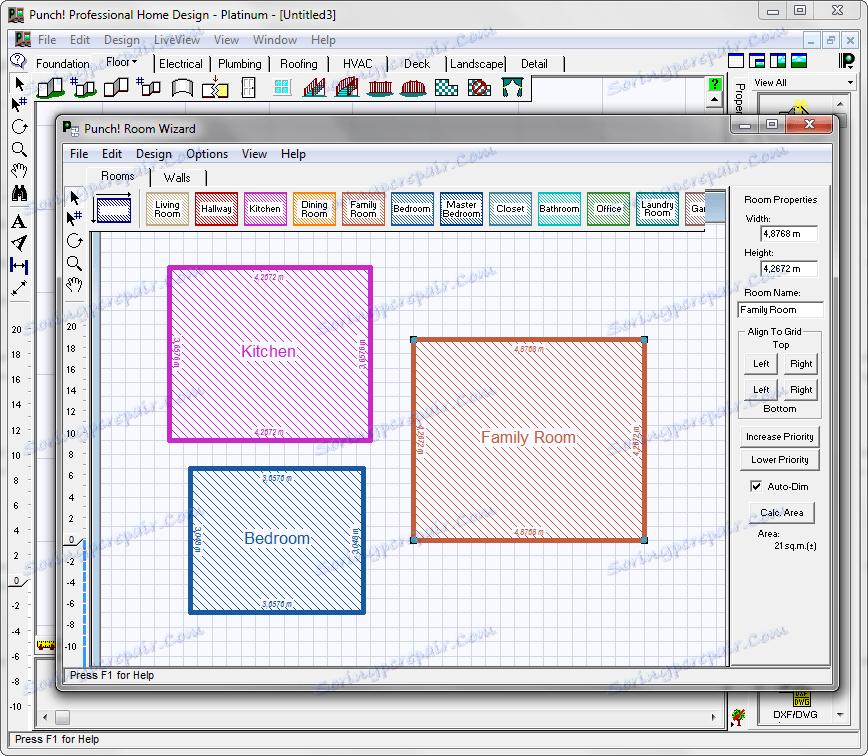Open Room Wizard Design menu
868x756 pixels.
click(x=154, y=154)
